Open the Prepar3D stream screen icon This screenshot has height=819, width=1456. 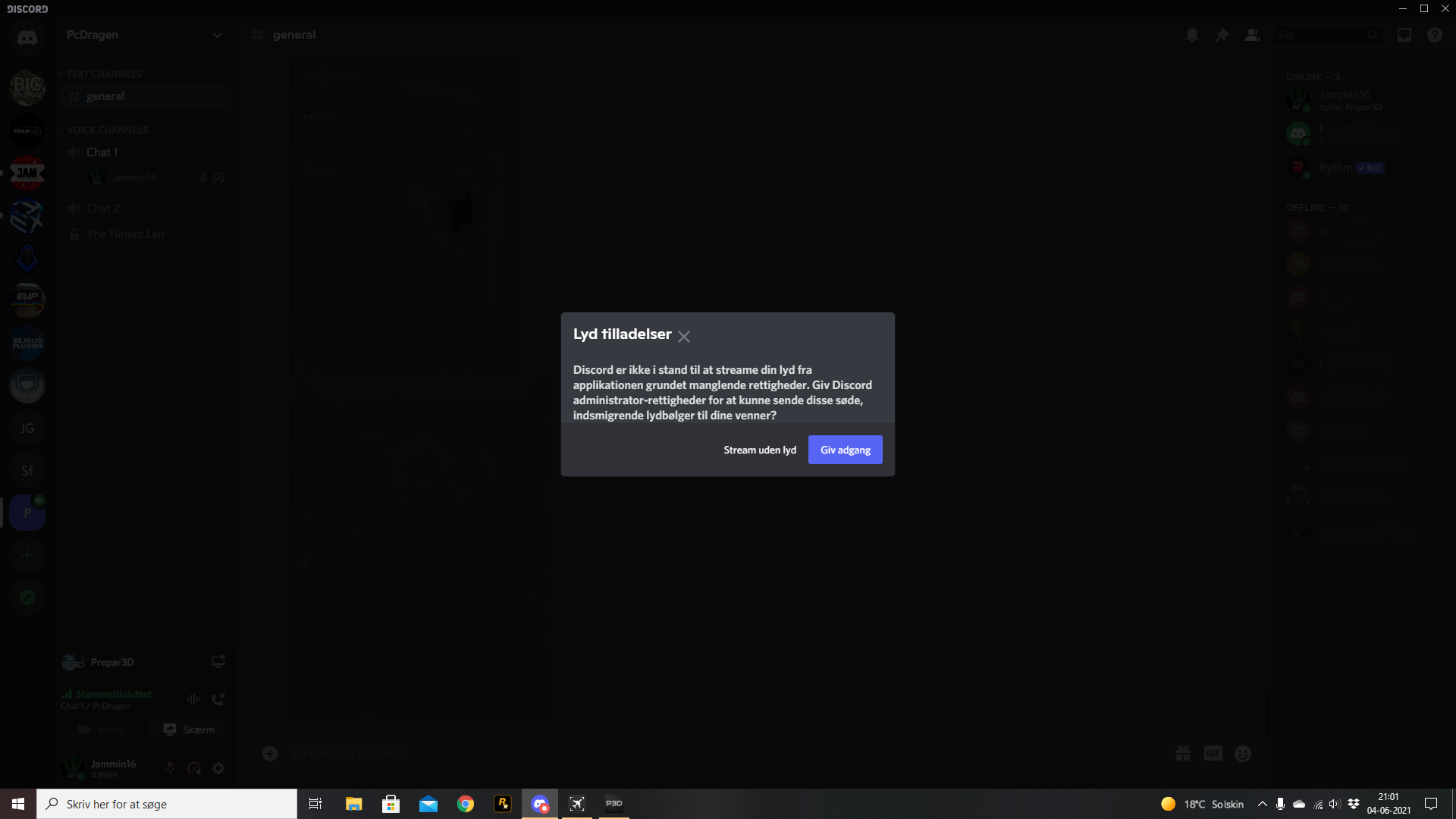[x=218, y=662]
